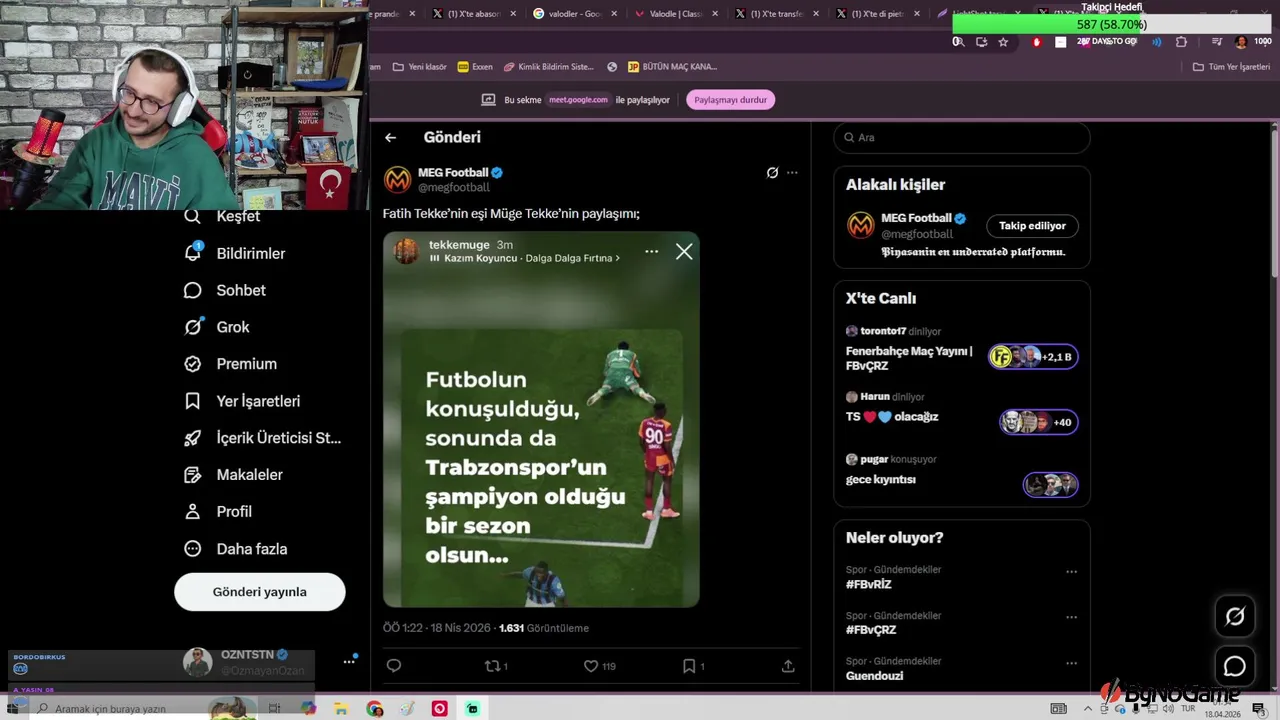Open Keşfet in the X sidebar
Image resolution: width=1280 pixels, height=720 pixels.
pos(222,216)
